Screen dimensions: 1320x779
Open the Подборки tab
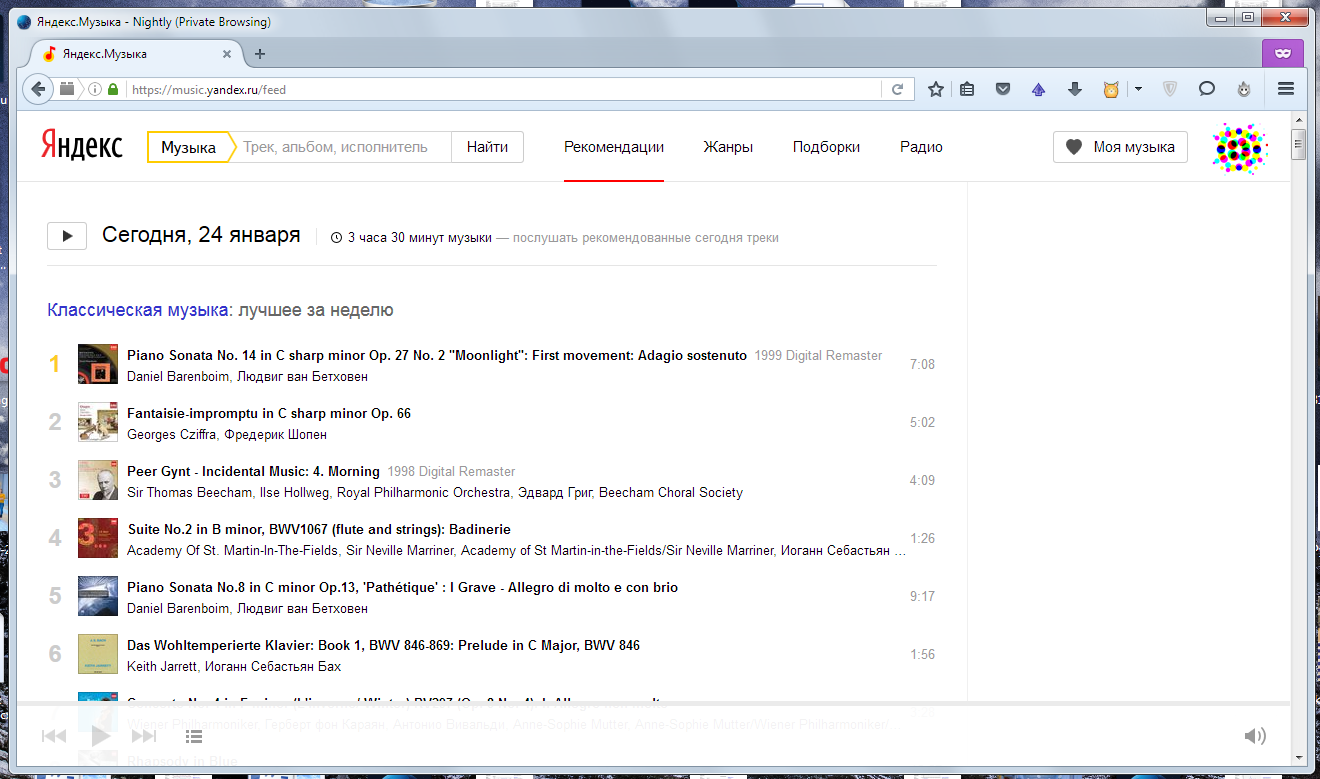[826, 147]
